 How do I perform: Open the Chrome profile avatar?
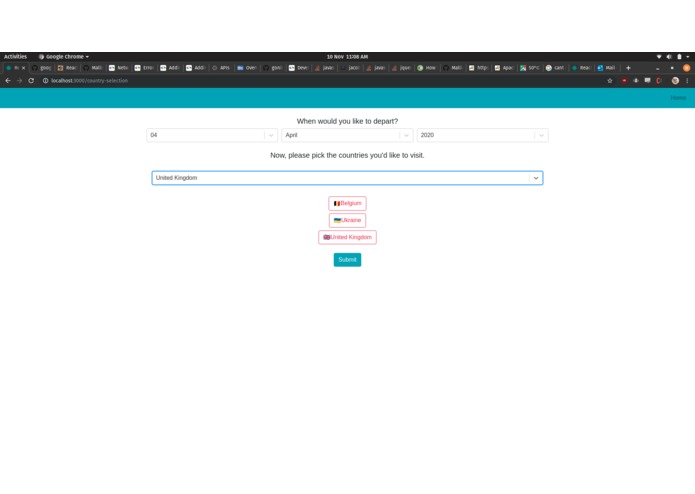coord(675,81)
